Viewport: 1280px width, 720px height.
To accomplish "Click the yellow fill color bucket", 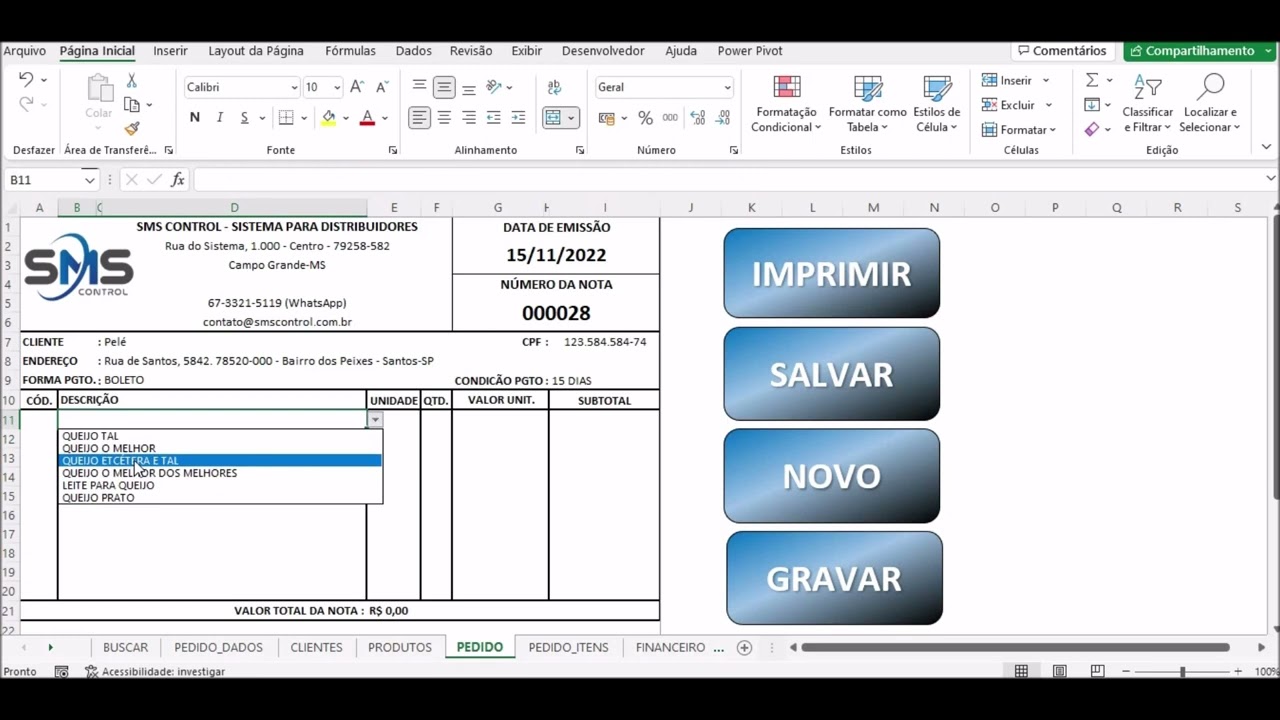I will pyautogui.click(x=328, y=118).
